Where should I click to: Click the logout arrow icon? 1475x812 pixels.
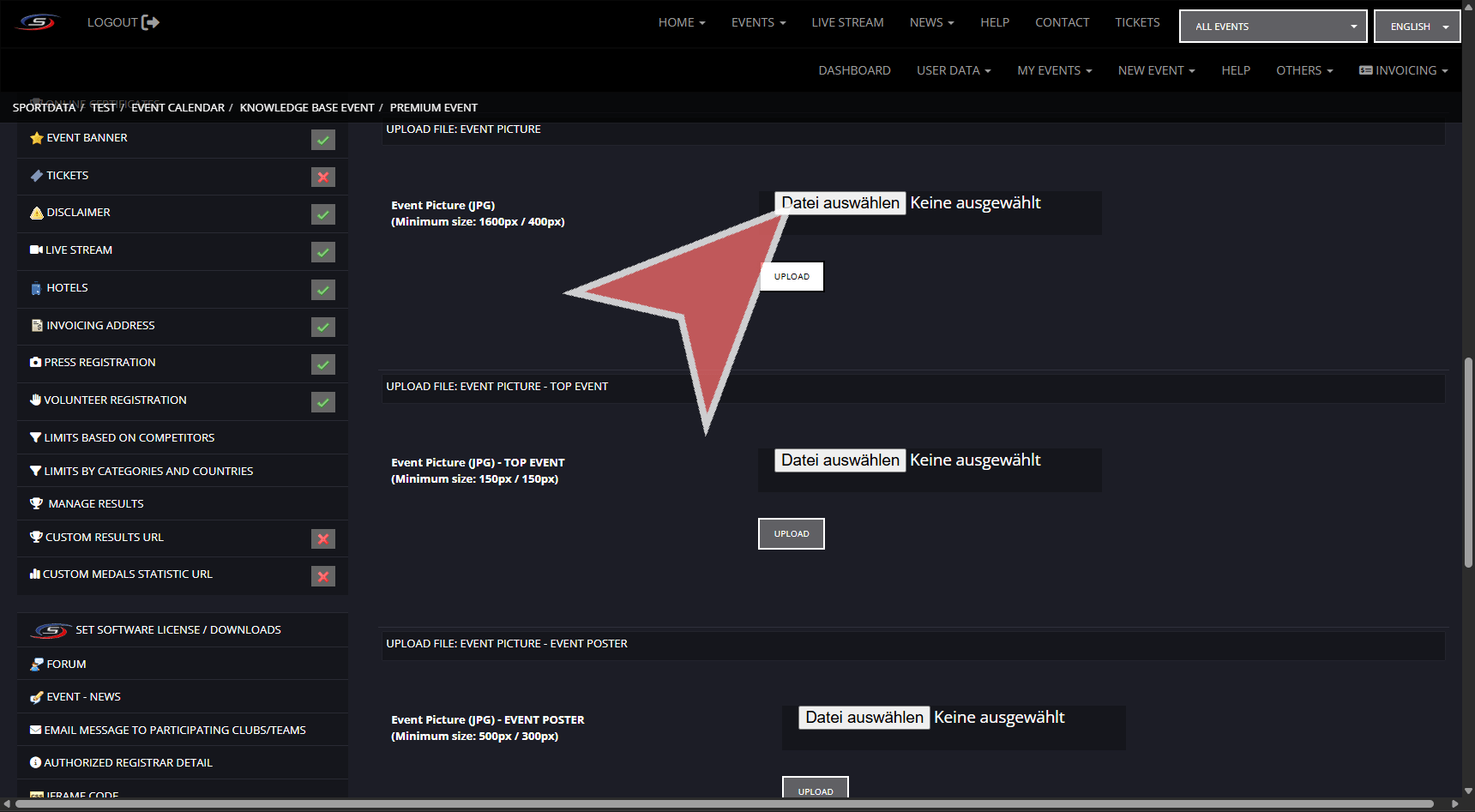click(x=151, y=22)
